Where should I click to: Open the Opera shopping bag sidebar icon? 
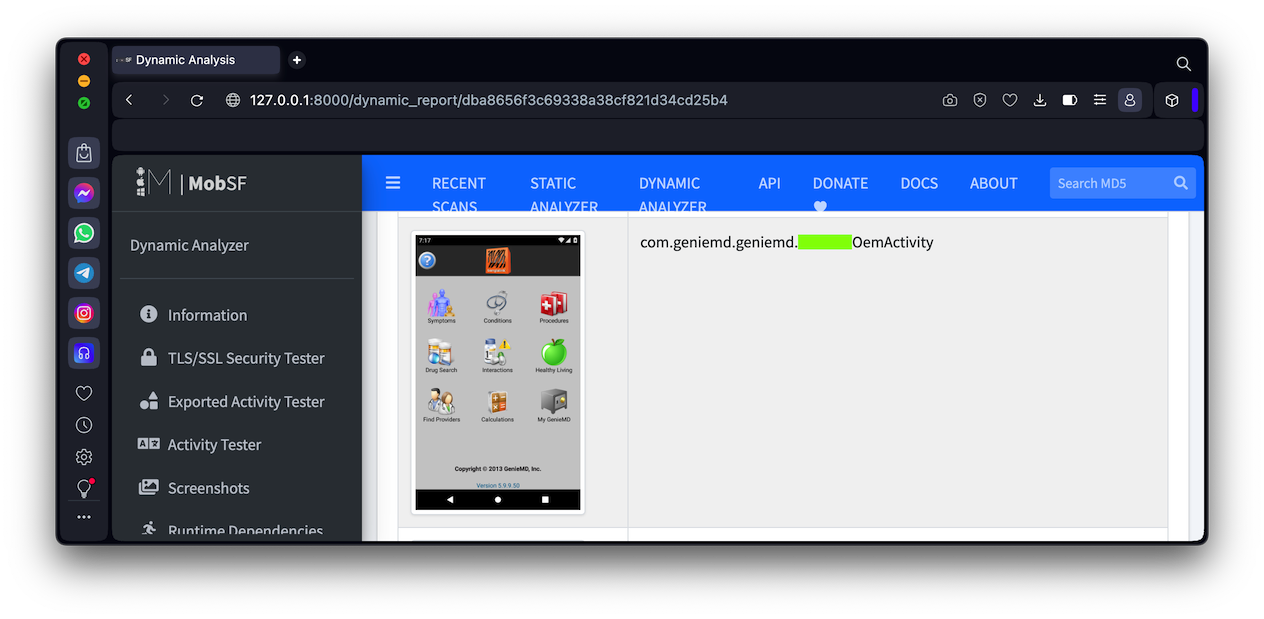[84, 153]
